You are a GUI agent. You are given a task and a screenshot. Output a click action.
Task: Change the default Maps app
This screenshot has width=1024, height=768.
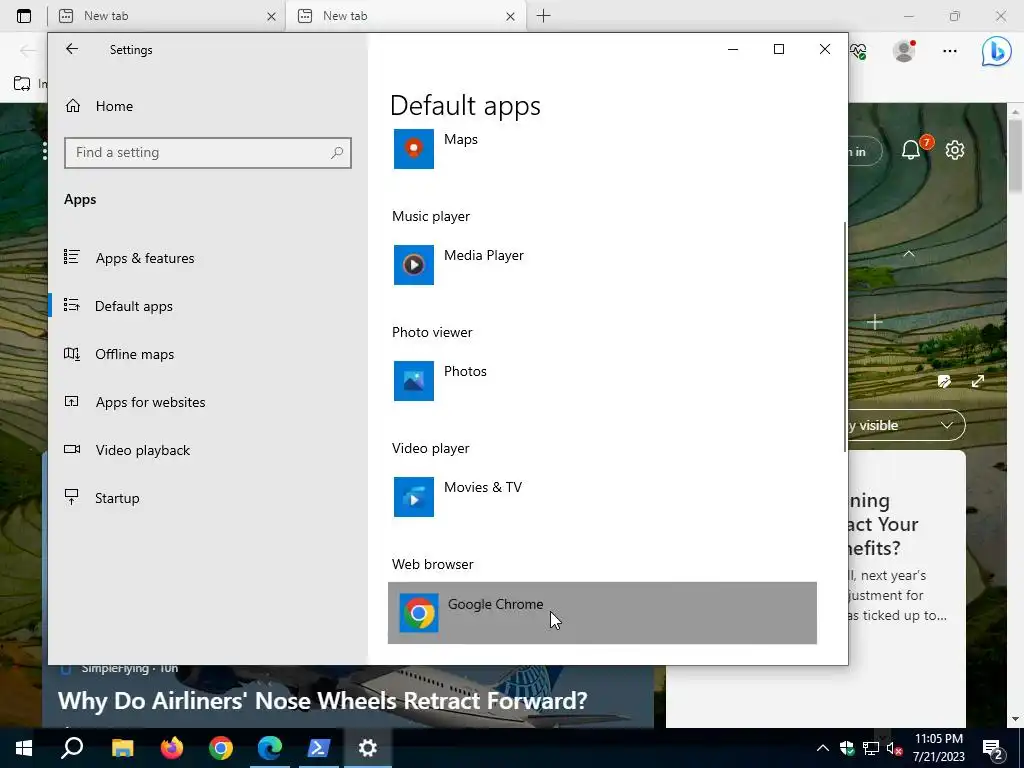click(x=602, y=149)
